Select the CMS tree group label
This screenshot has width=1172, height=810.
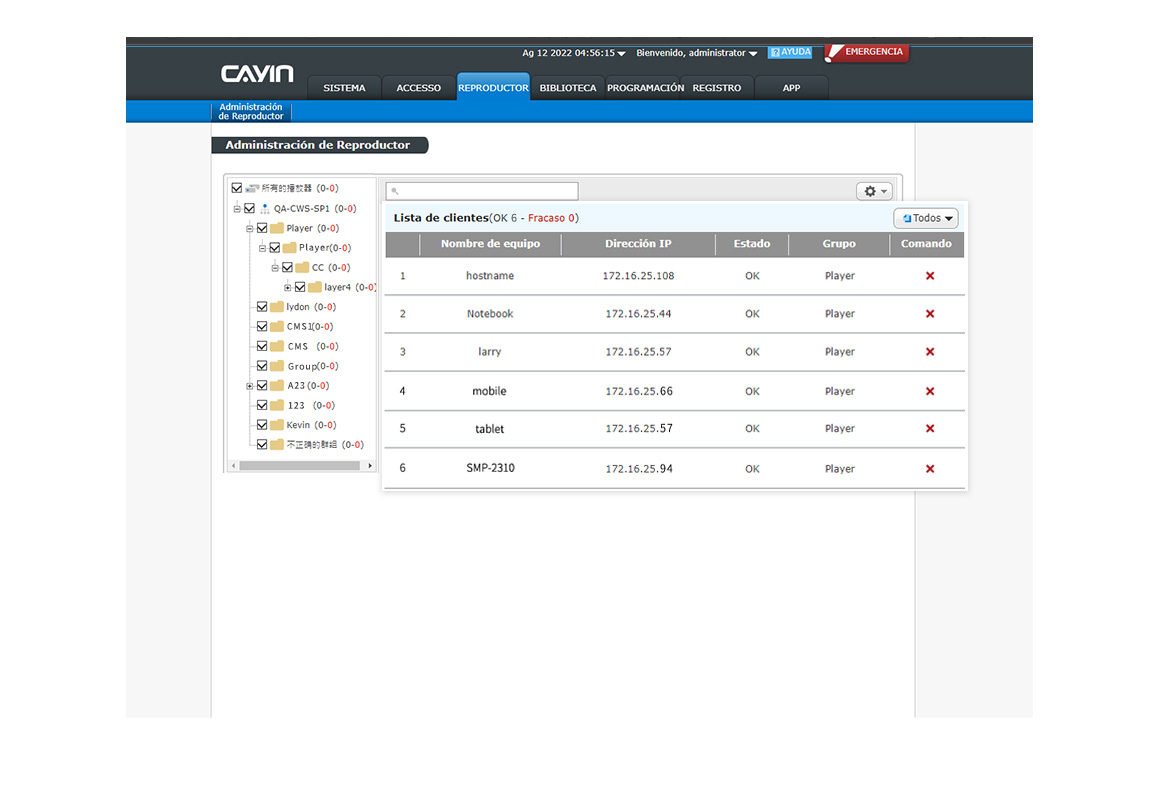297,347
